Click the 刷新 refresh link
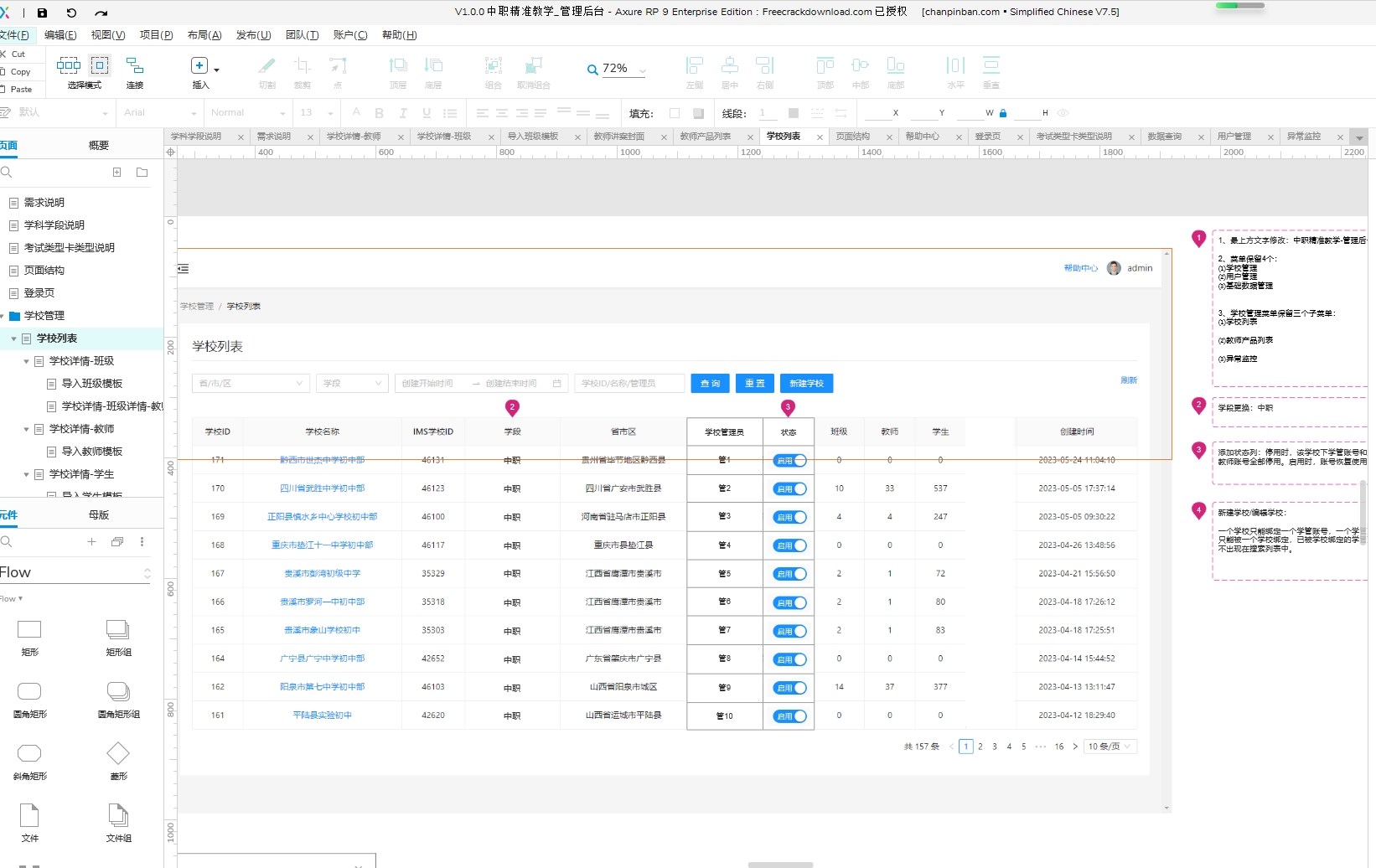The width and height of the screenshot is (1376, 868). [1129, 380]
